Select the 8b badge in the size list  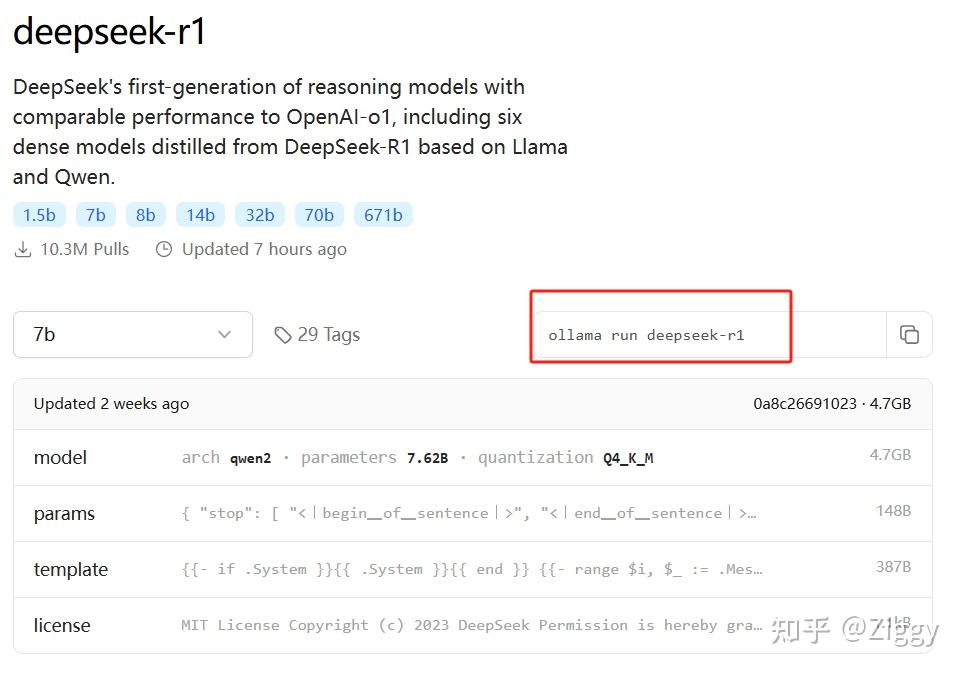click(145, 214)
